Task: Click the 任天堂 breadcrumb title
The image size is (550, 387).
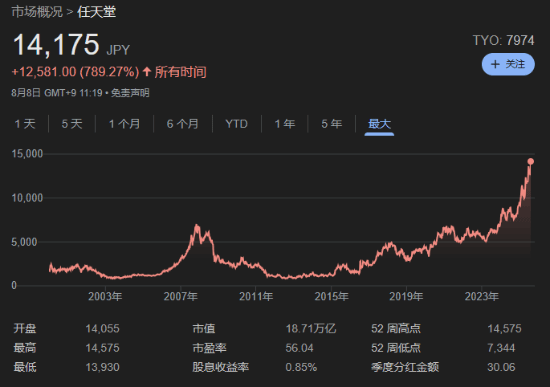Action: pyautogui.click(x=96, y=12)
